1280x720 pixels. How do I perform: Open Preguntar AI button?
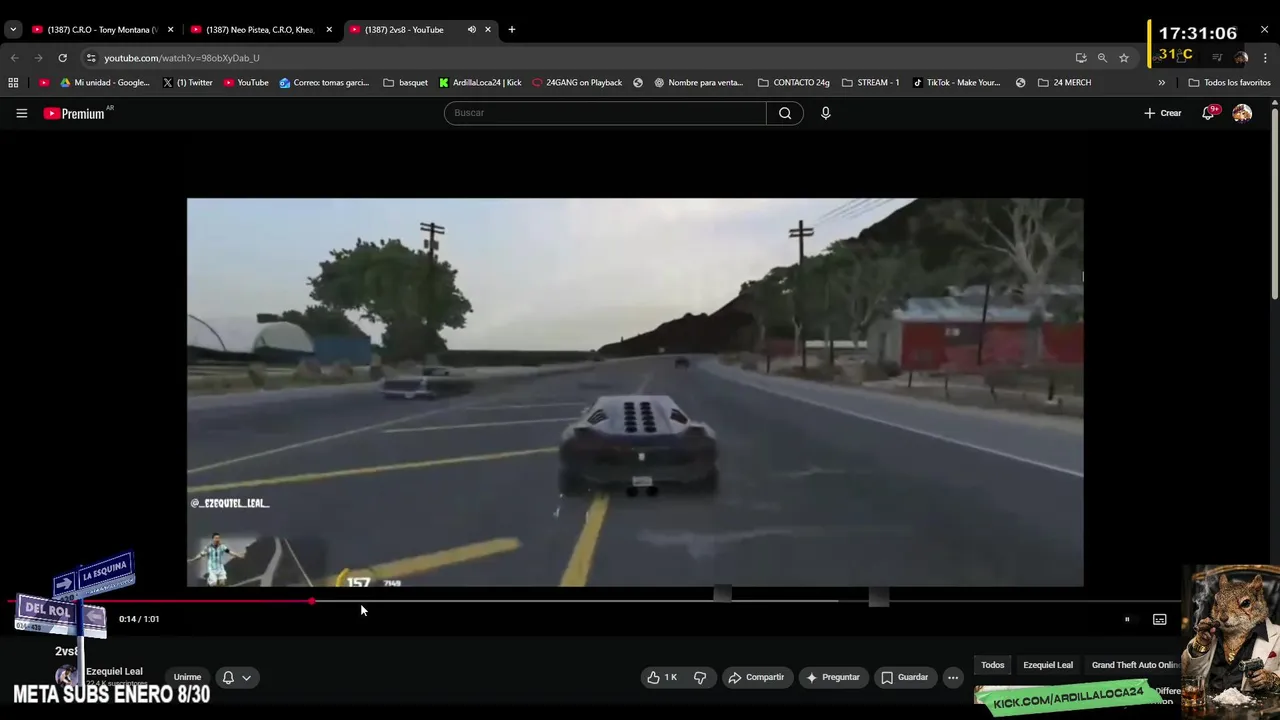pos(833,677)
